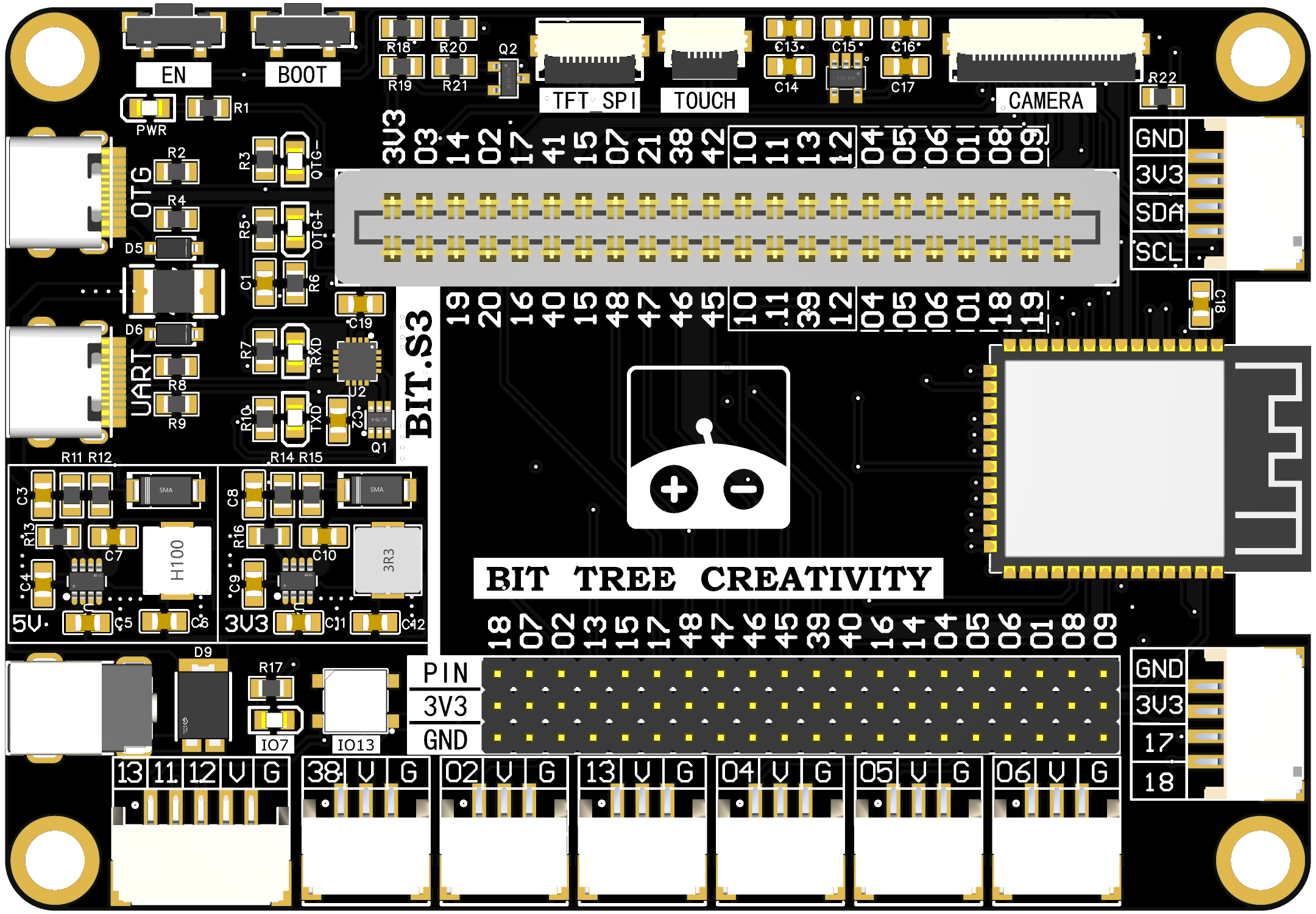The height and width of the screenshot is (914, 1316).
Task: Click the TFT SPI label
Action: (x=589, y=100)
